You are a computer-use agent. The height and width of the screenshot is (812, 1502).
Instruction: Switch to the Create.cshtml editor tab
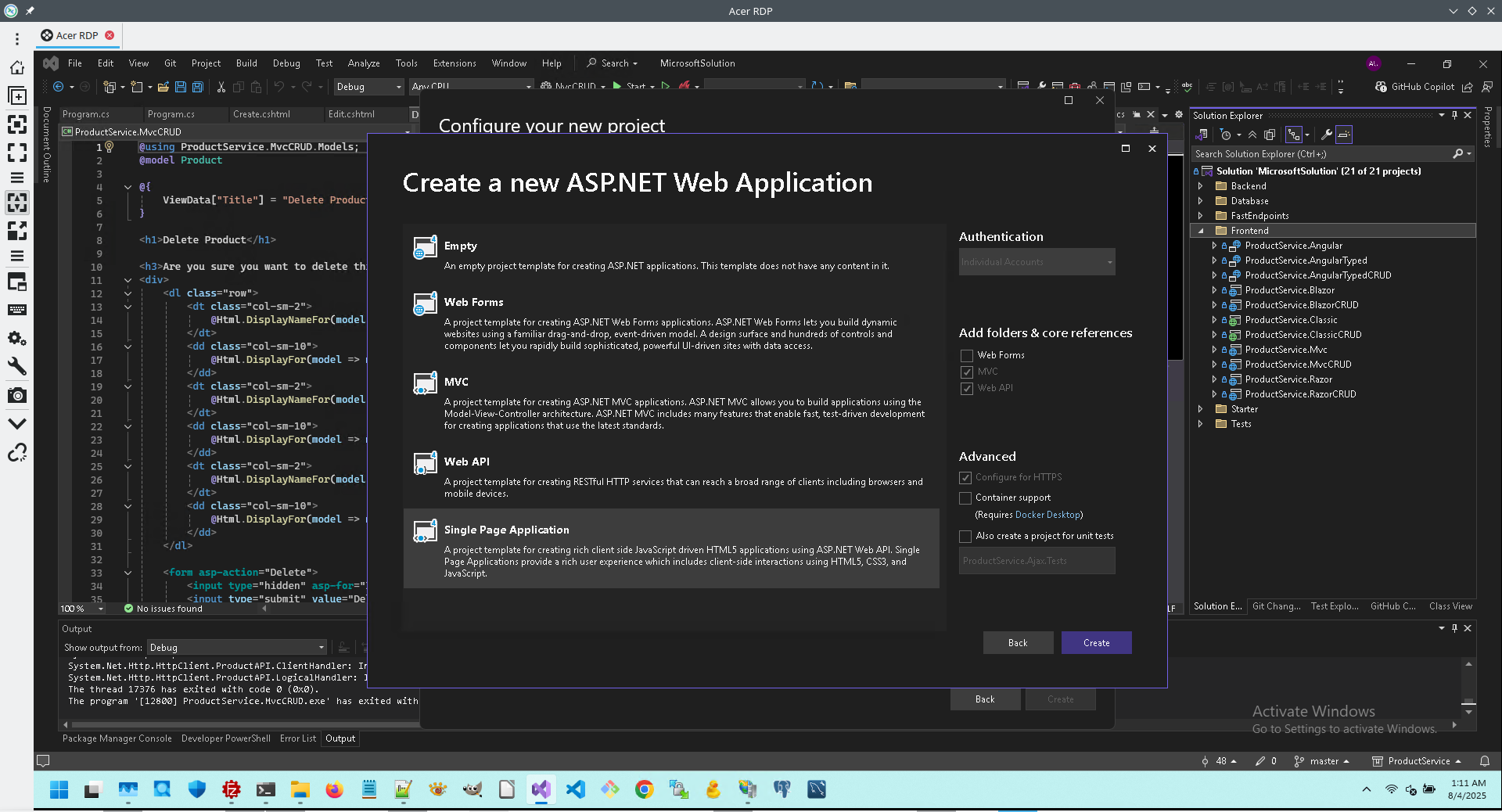click(261, 114)
